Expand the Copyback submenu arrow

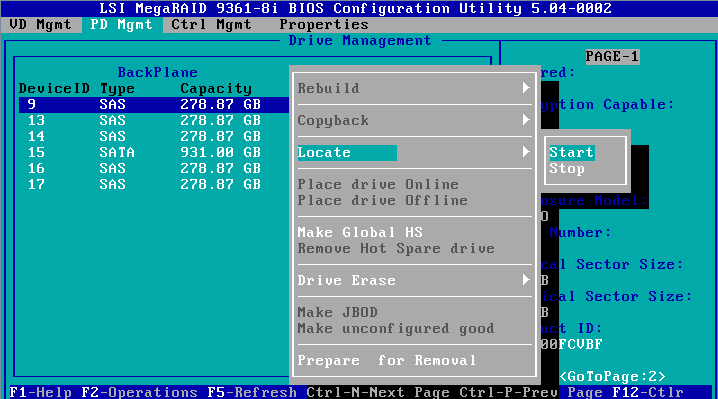point(526,120)
